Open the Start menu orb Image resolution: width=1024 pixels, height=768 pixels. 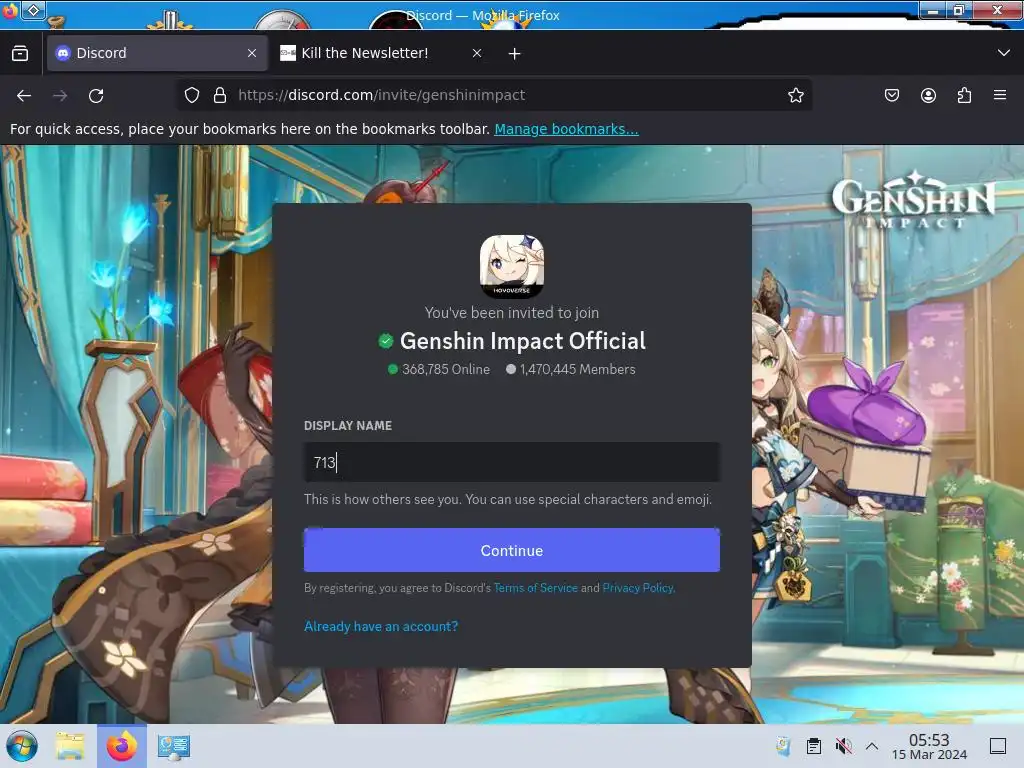point(22,746)
